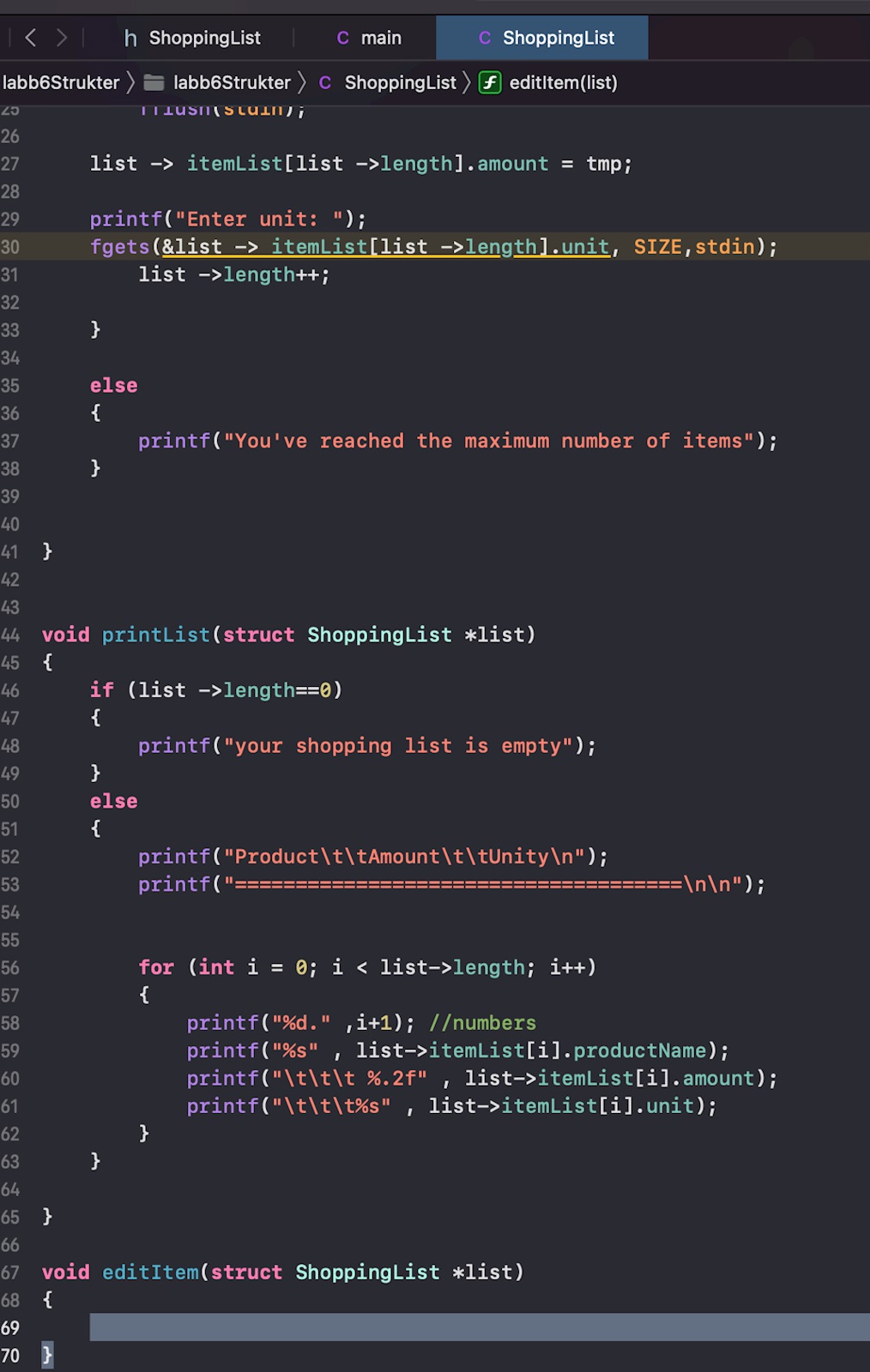Click the printList function name on line 44

tap(155, 635)
